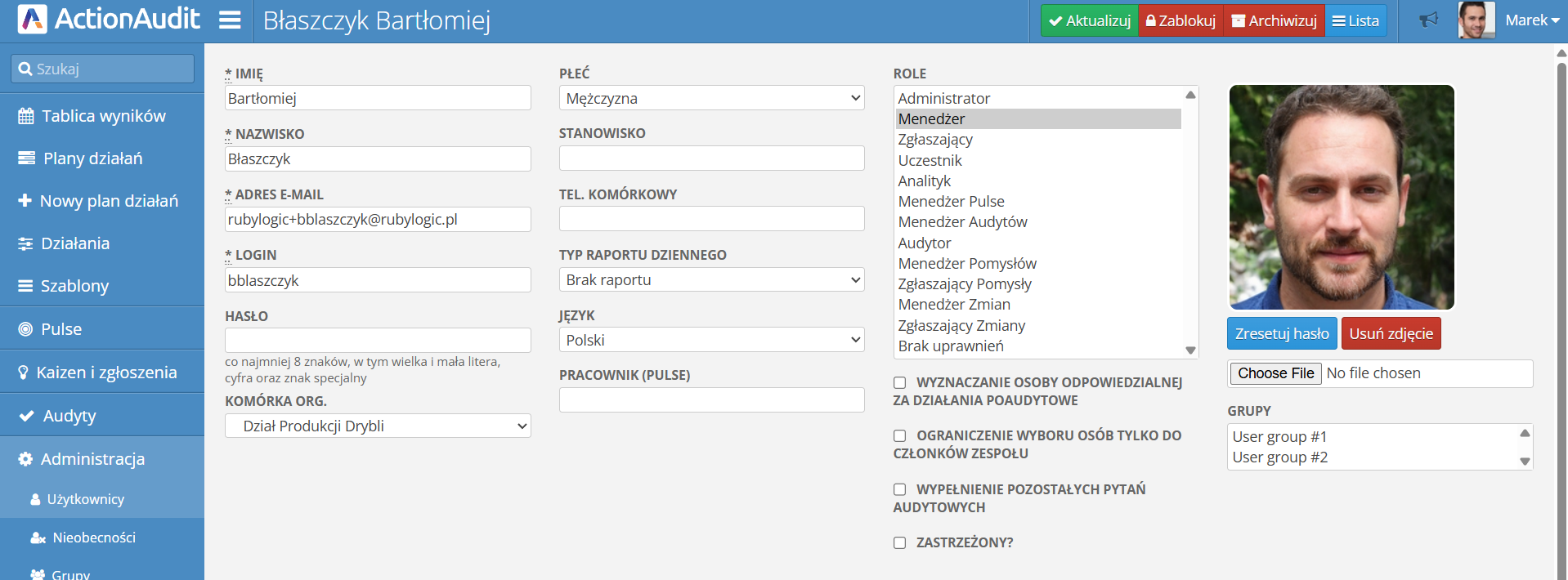This screenshot has height=580, width=1568.
Task: Open the Płeć dropdown
Action: (x=711, y=98)
